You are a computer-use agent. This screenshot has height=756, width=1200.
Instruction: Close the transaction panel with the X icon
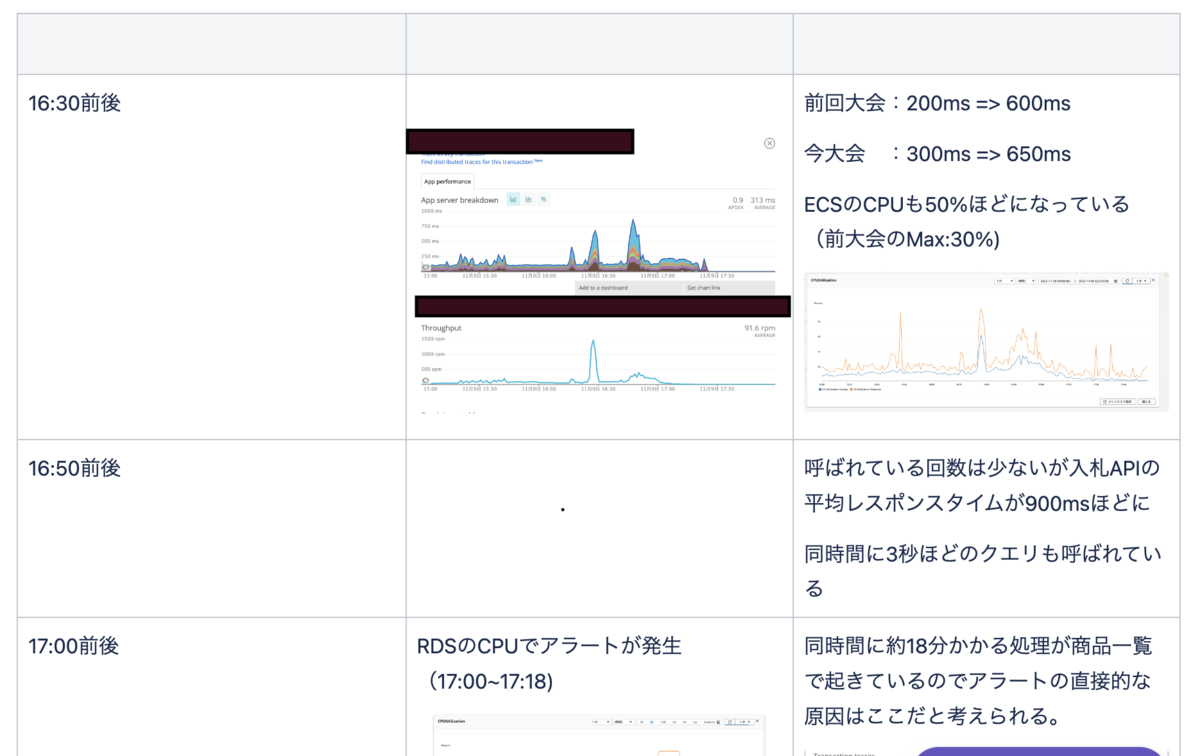[x=769, y=143]
